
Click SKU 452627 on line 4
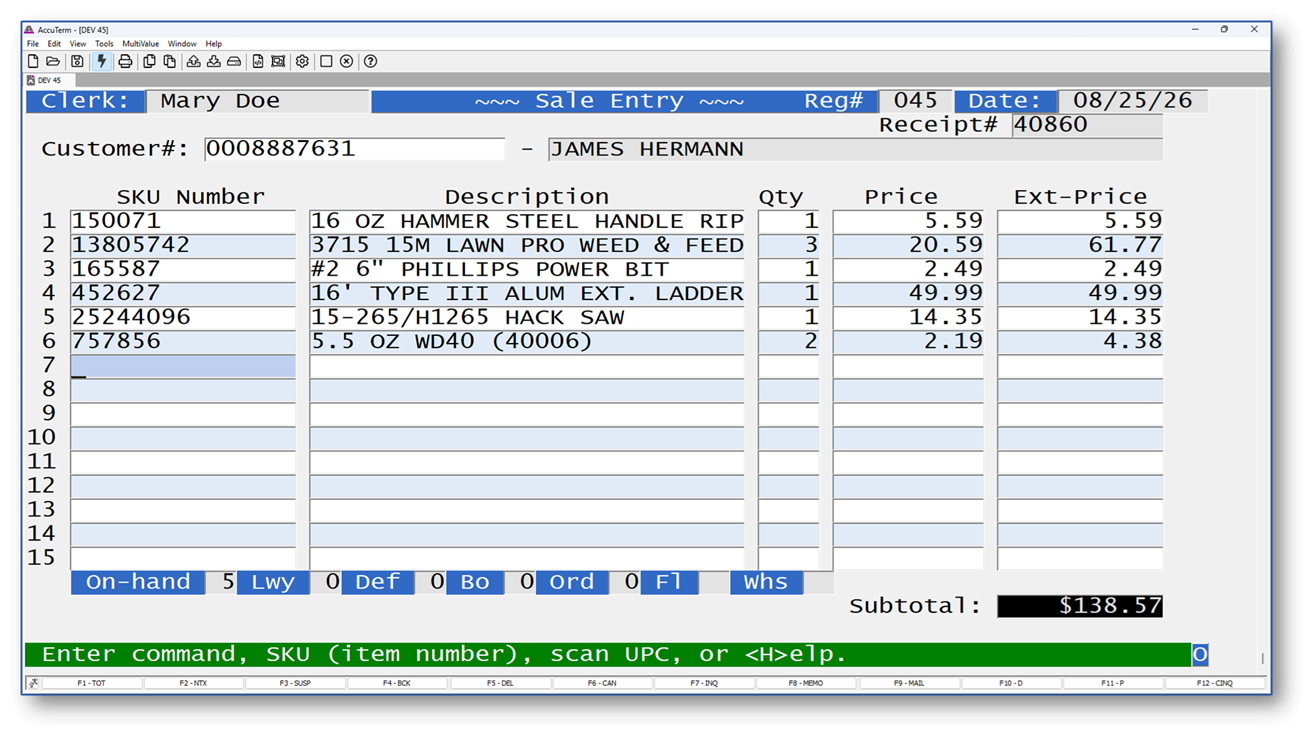(x=183, y=293)
